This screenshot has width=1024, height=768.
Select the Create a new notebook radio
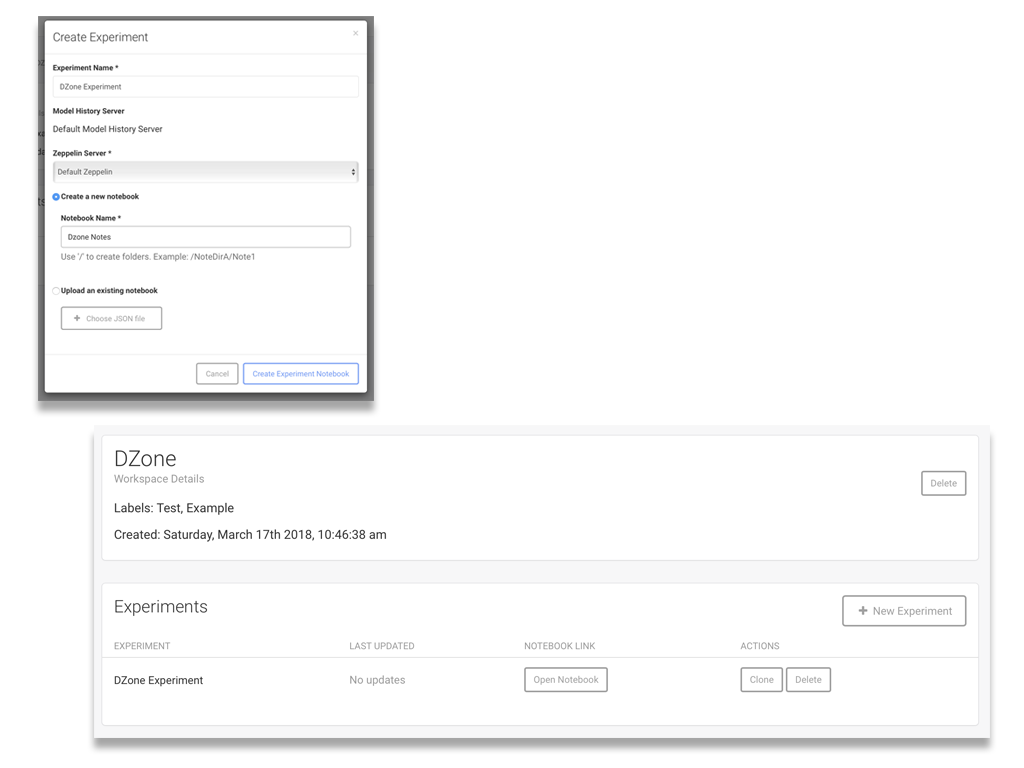coord(56,197)
